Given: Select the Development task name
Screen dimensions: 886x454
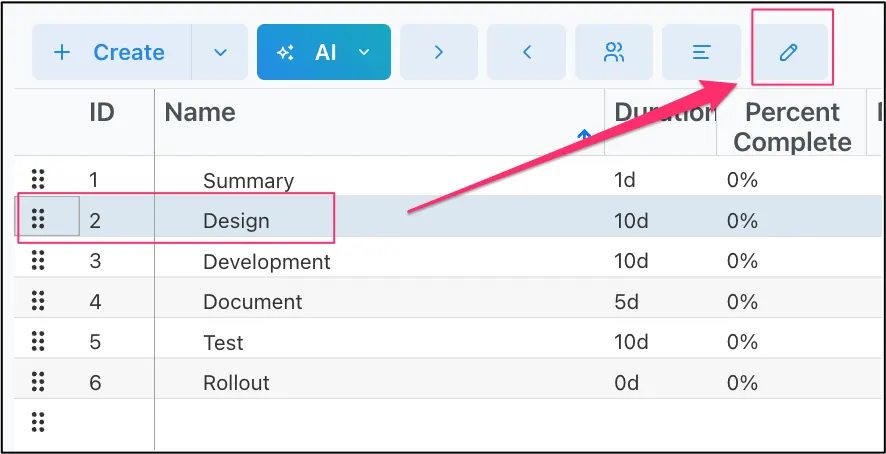Looking at the screenshot, I should tap(267, 262).
